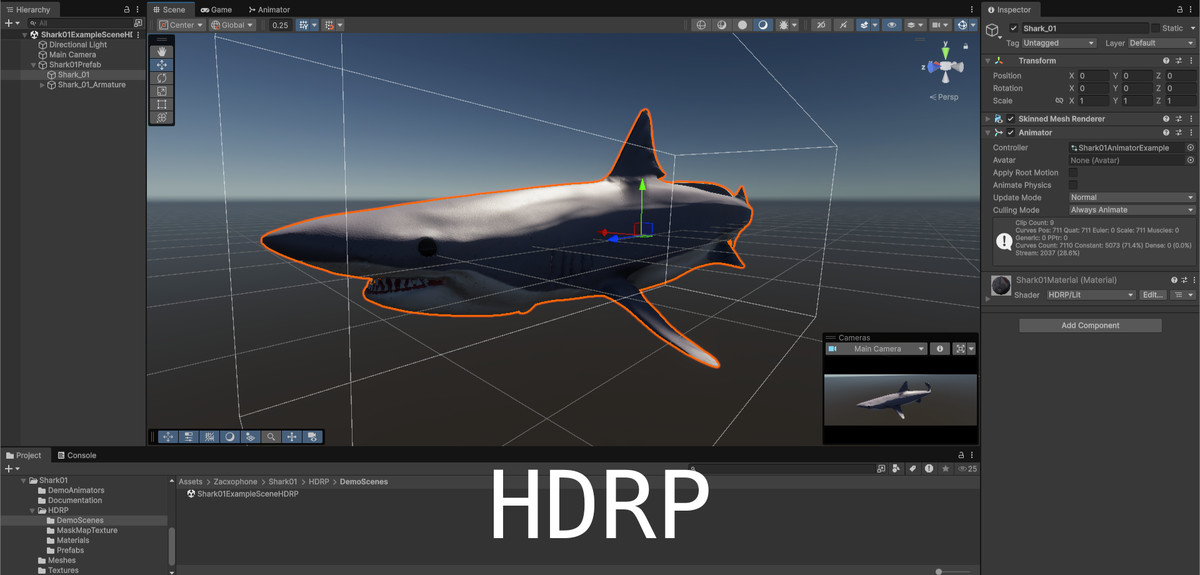This screenshot has width=1200, height=575.
Task: Select the Scene tab
Action: tap(172, 9)
